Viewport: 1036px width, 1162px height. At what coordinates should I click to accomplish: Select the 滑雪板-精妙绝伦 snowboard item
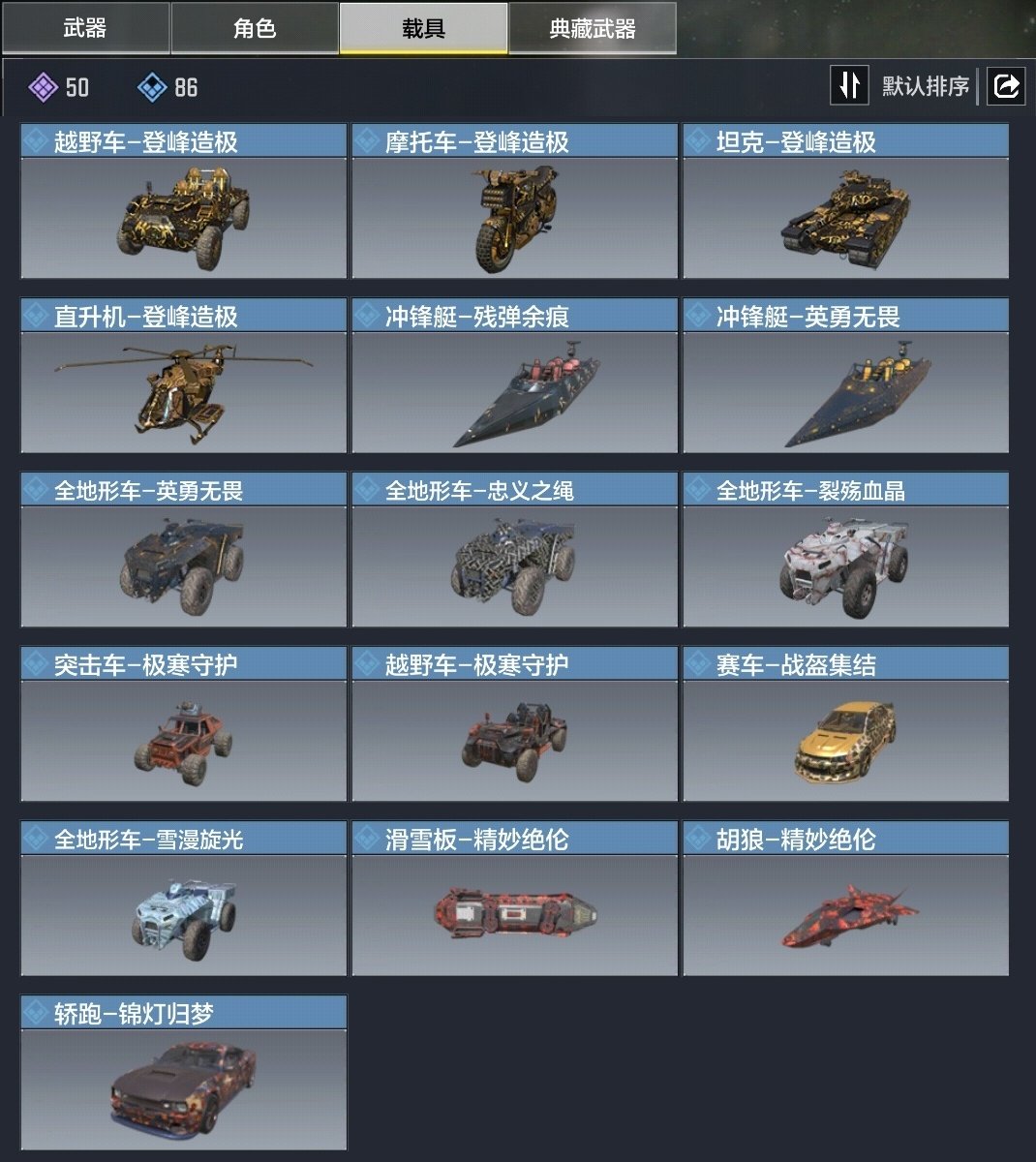pos(515,899)
